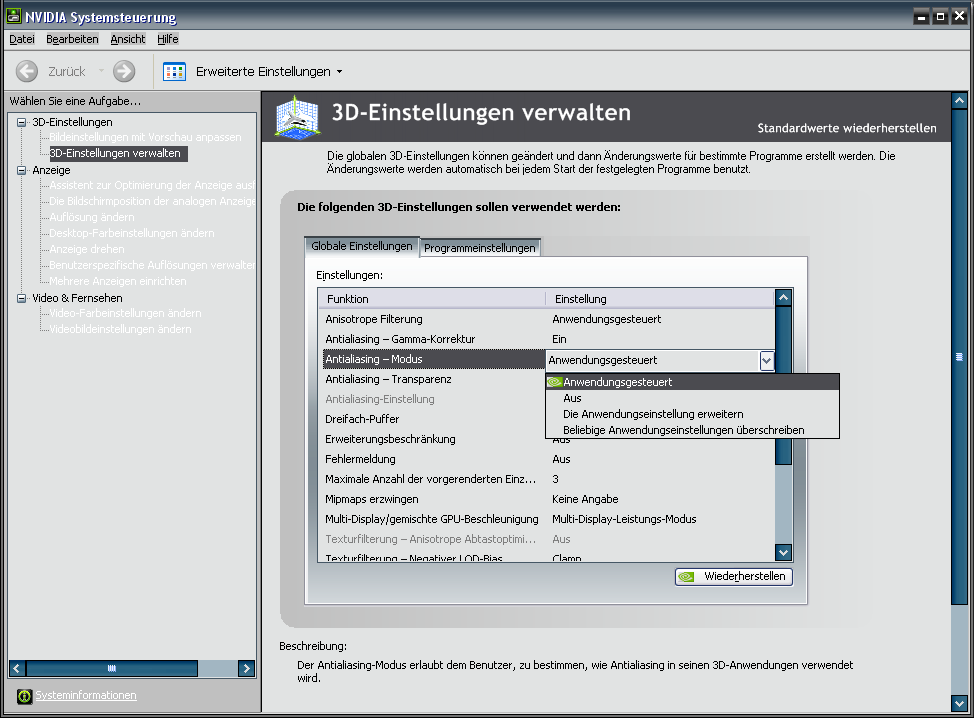Collapse the 3D-Einstellungen tree node

point(22,122)
